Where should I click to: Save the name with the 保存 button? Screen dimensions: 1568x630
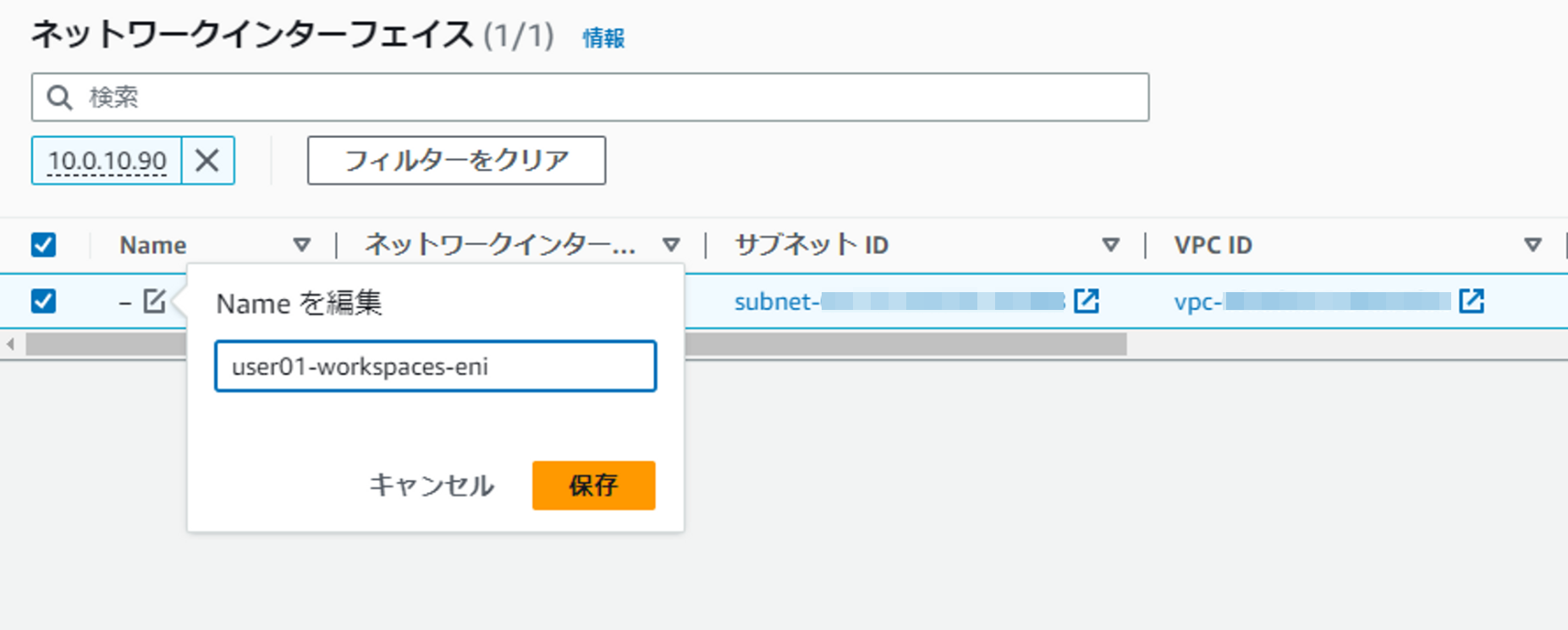pyautogui.click(x=592, y=485)
